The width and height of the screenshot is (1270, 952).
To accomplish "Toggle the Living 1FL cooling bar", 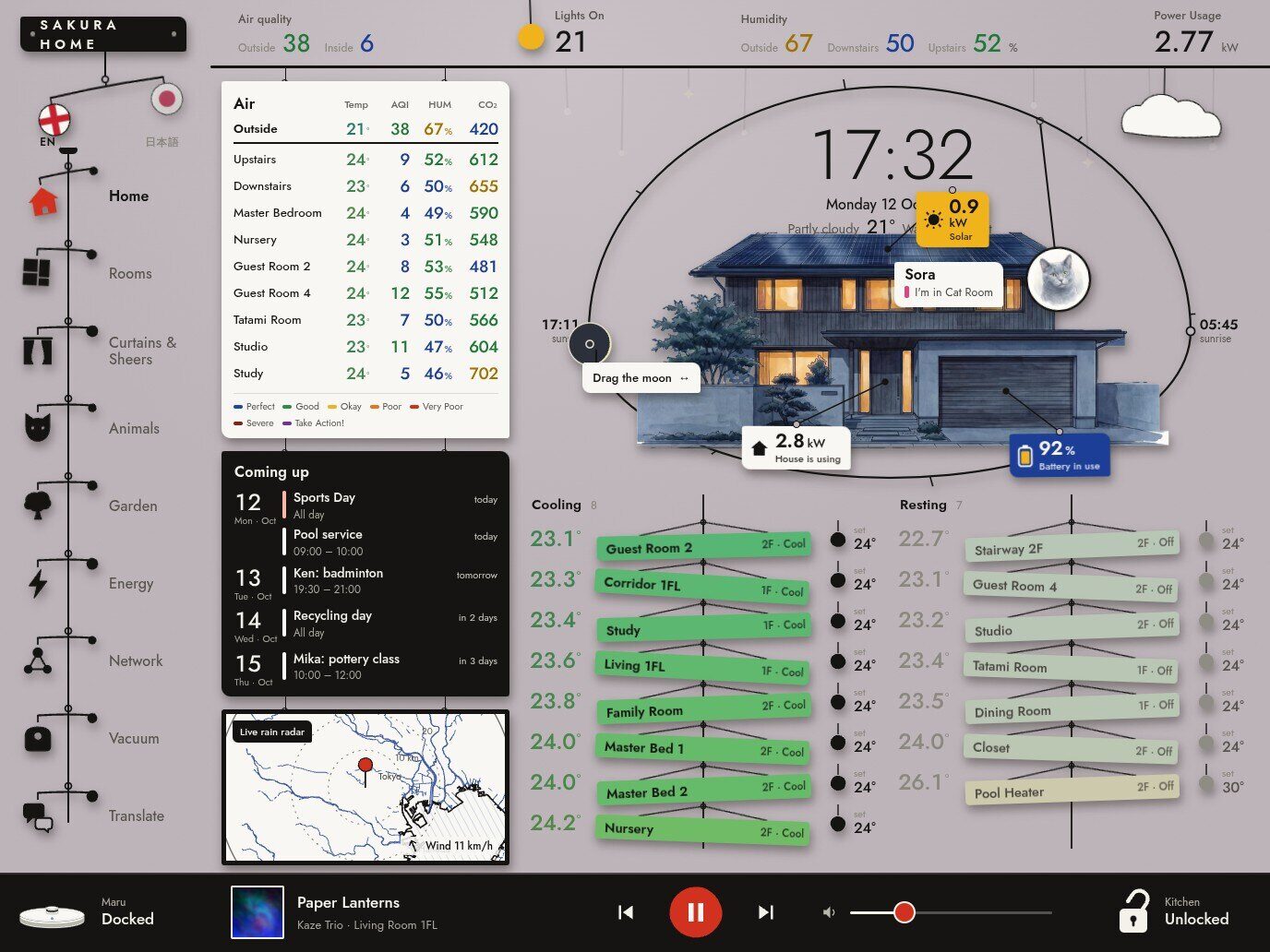I will (x=703, y=668).
